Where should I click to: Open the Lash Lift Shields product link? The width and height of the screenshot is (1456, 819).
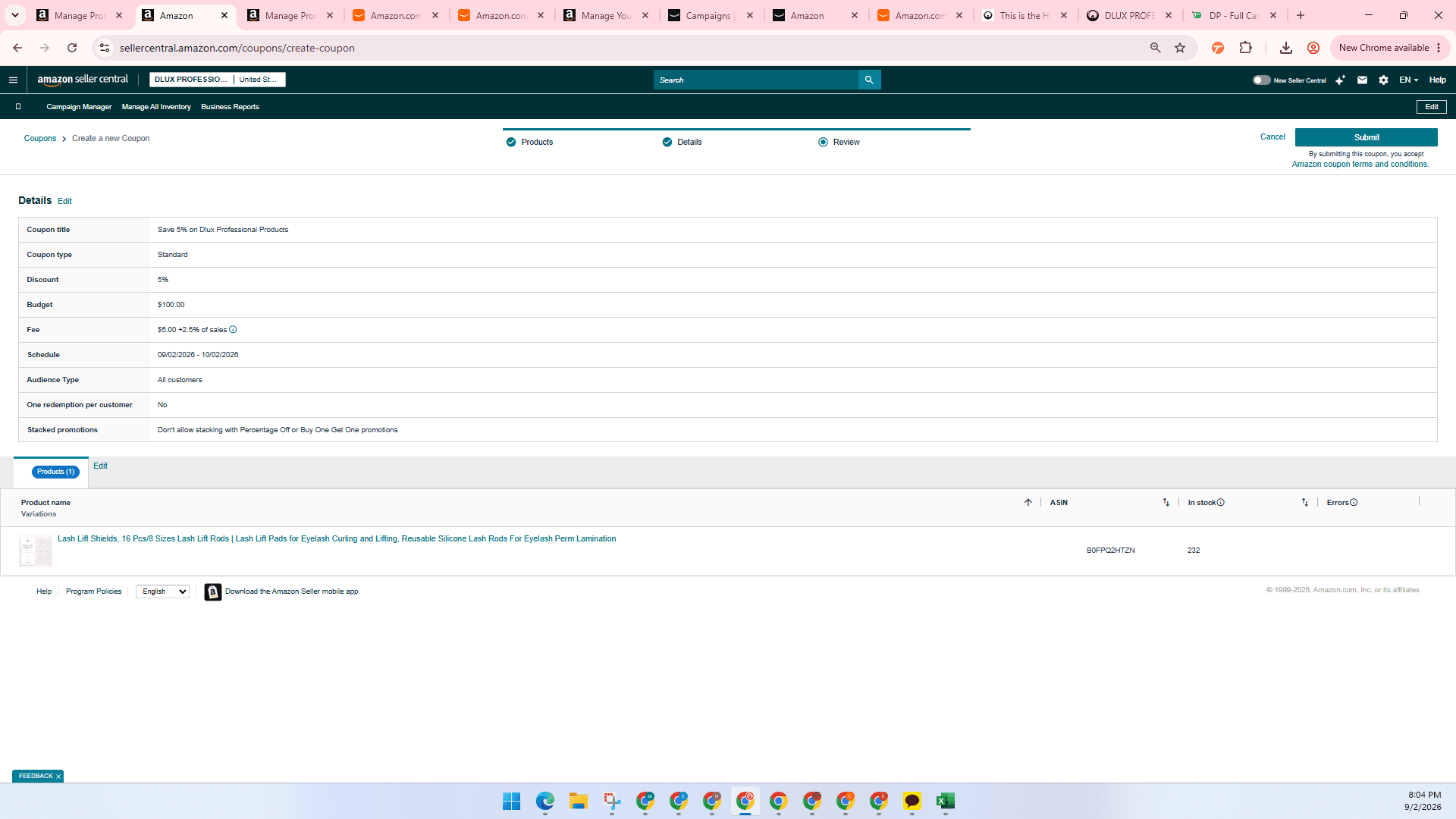(337, 539)
